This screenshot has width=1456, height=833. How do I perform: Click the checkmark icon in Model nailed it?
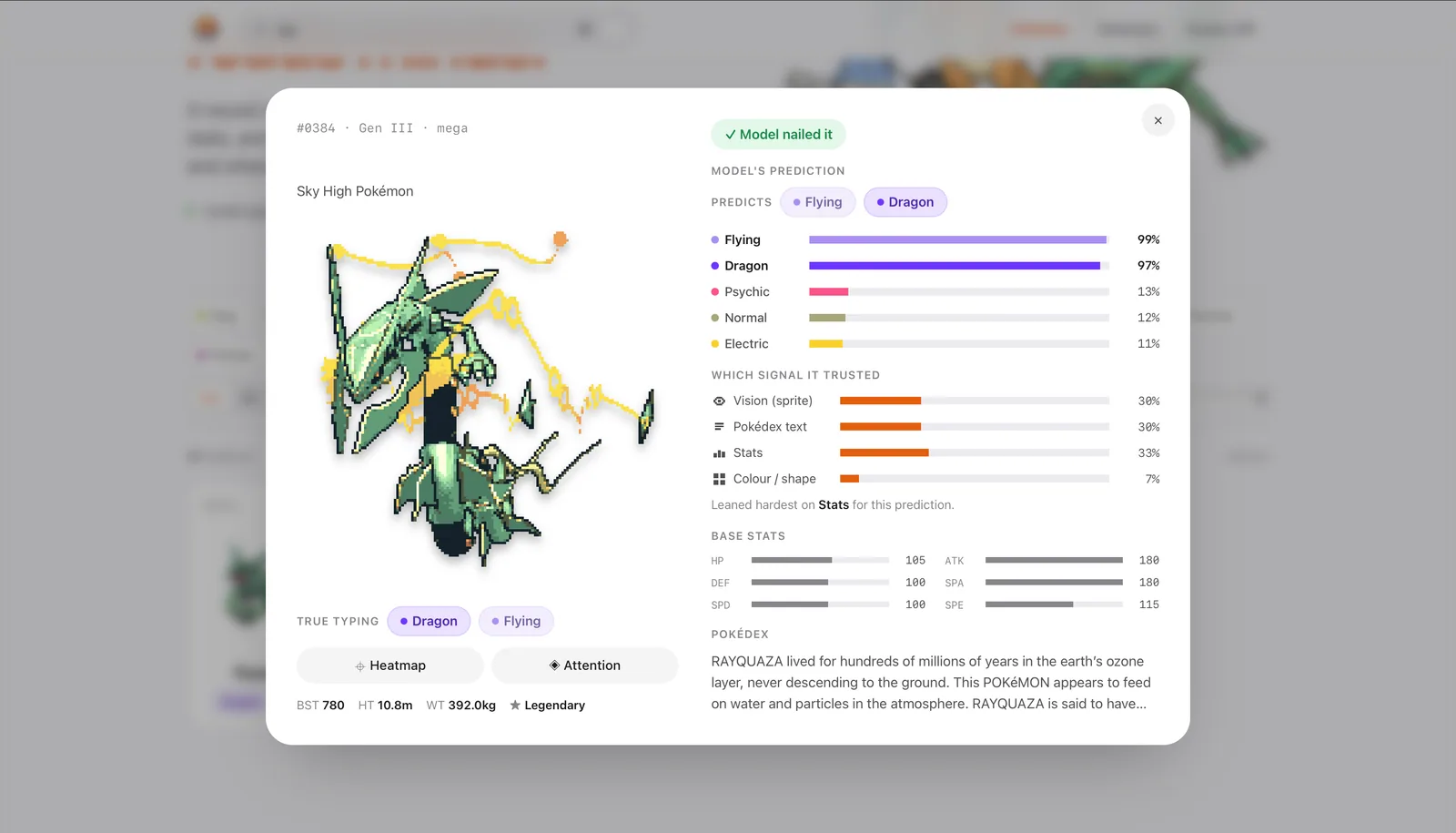pos(730,135)
